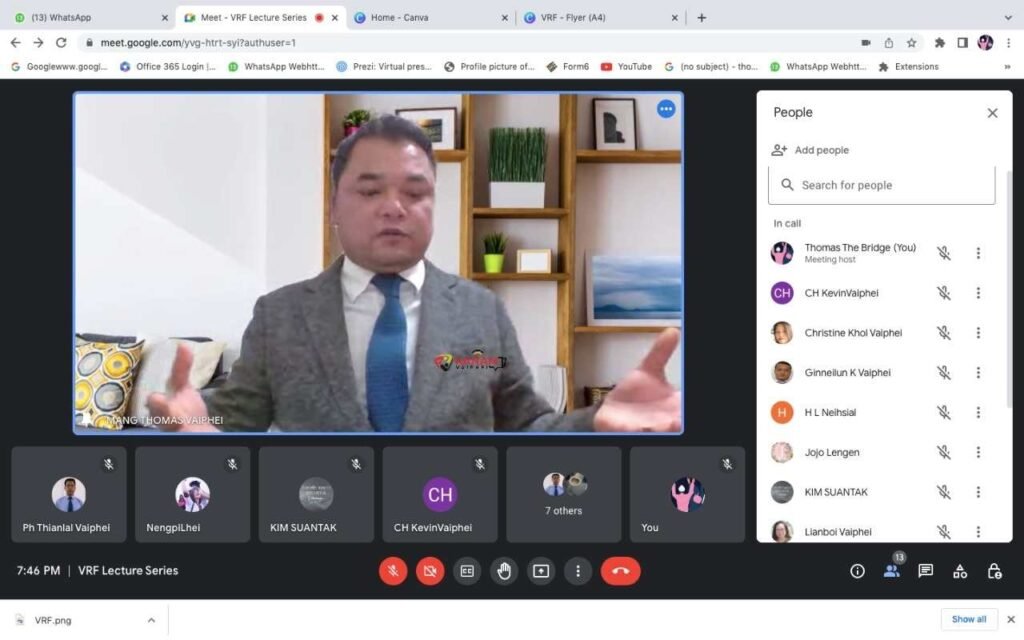This screenshot has height=640, width=1024.
Task: Open the in-call chat panel icon
Action: pyautogui.click(x=926, y=571)
